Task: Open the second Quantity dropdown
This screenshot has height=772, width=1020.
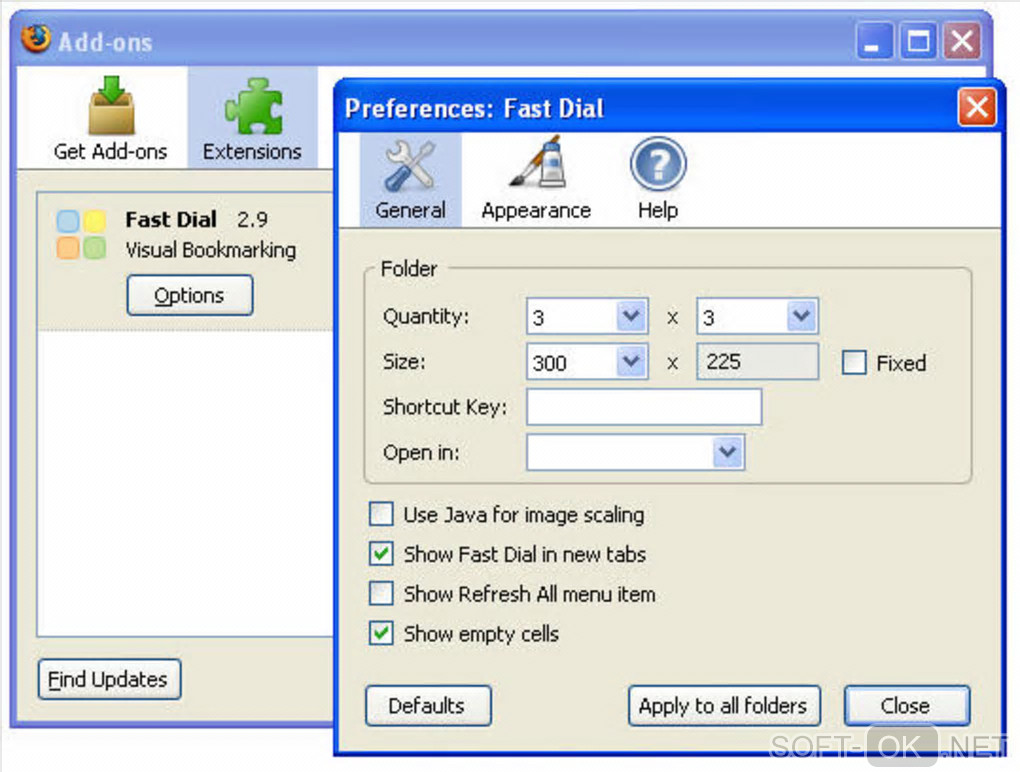Action: [801, 317]
